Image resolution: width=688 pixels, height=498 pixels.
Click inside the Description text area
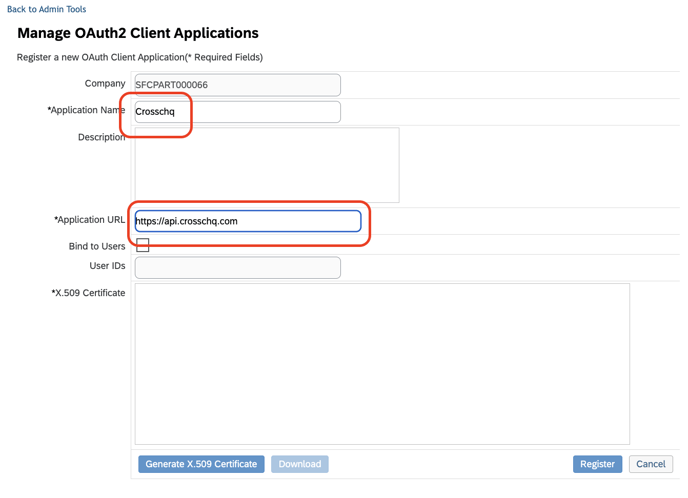click(267, 165)
